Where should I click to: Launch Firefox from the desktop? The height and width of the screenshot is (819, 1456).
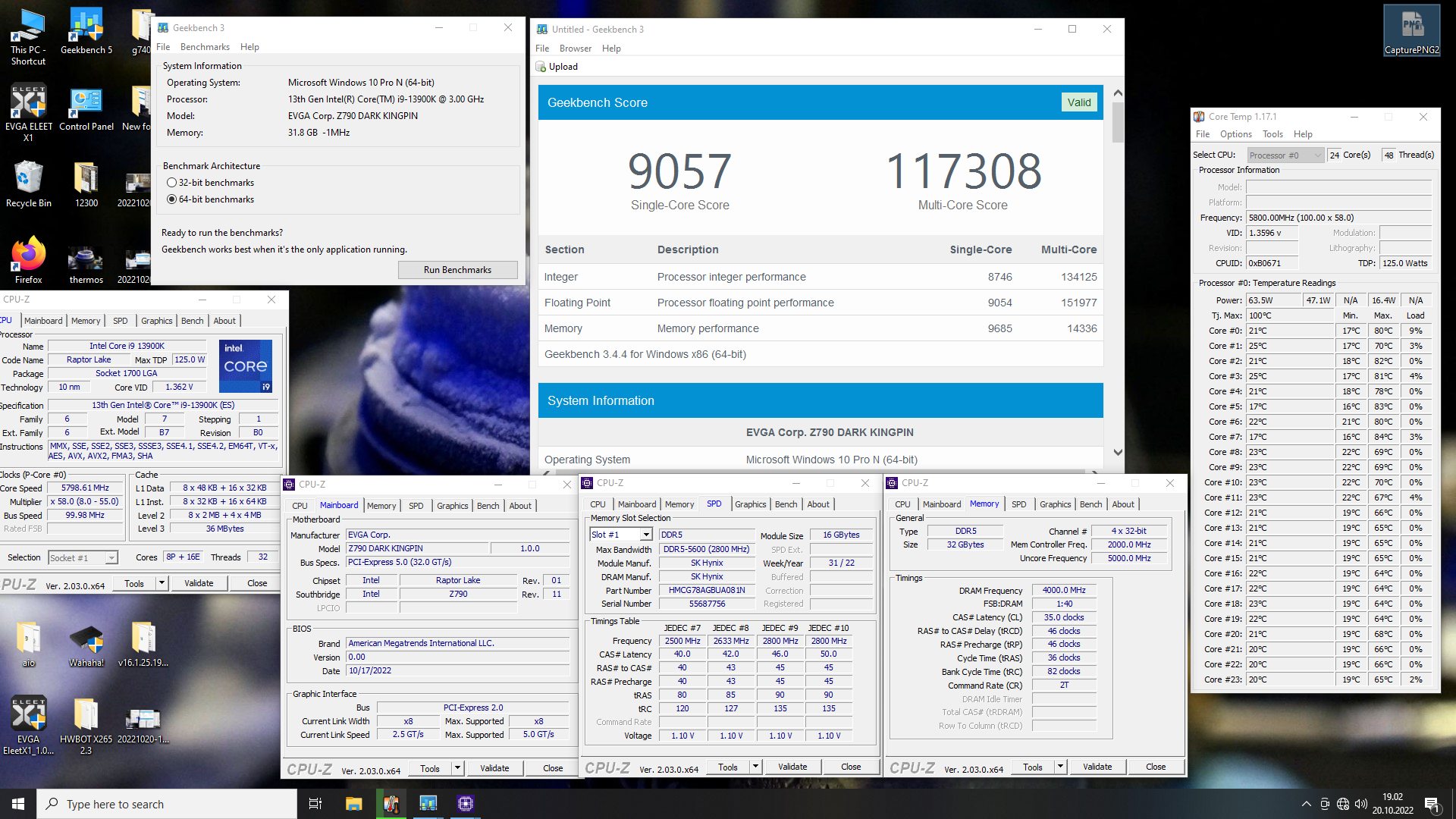click(28, 260)
